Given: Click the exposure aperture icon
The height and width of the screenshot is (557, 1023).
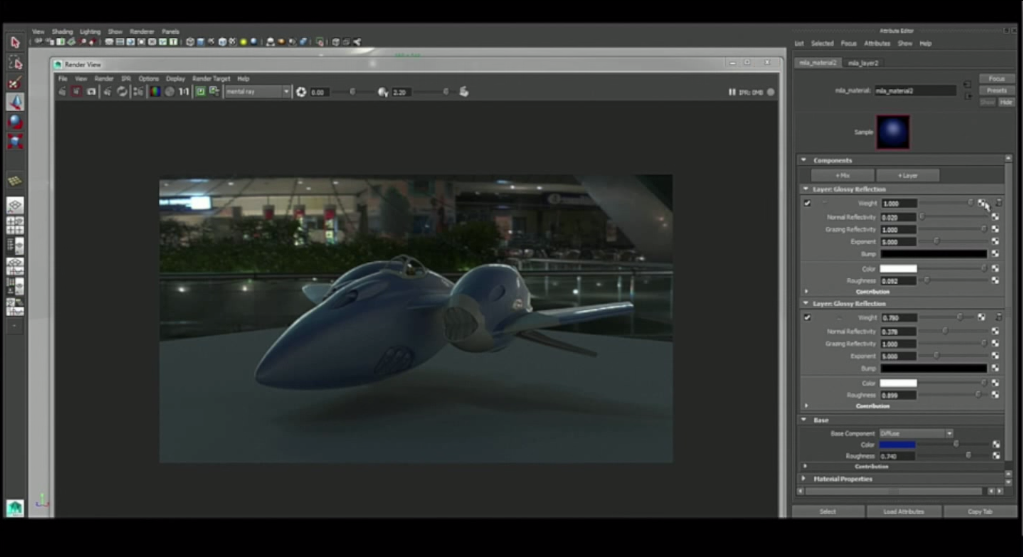Looking at the screenshot, I should (301, 92).
